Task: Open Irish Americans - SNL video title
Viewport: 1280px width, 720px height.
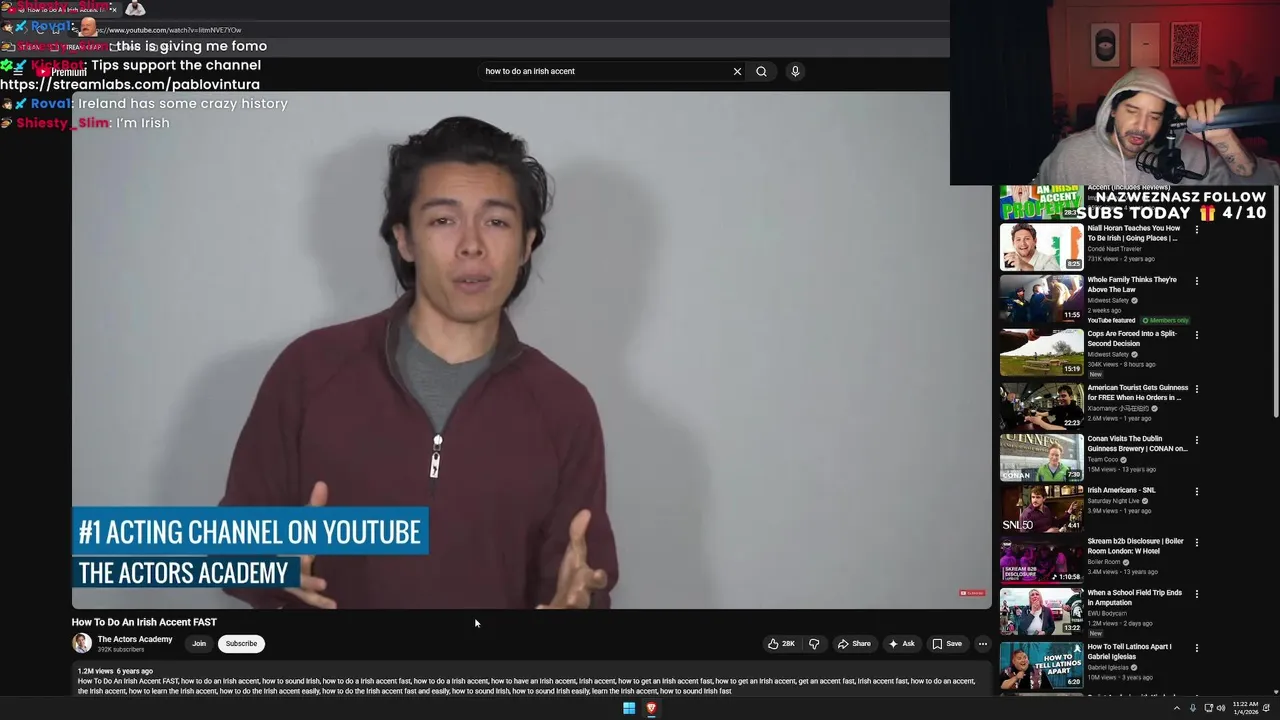Action: click(1121, 490)
